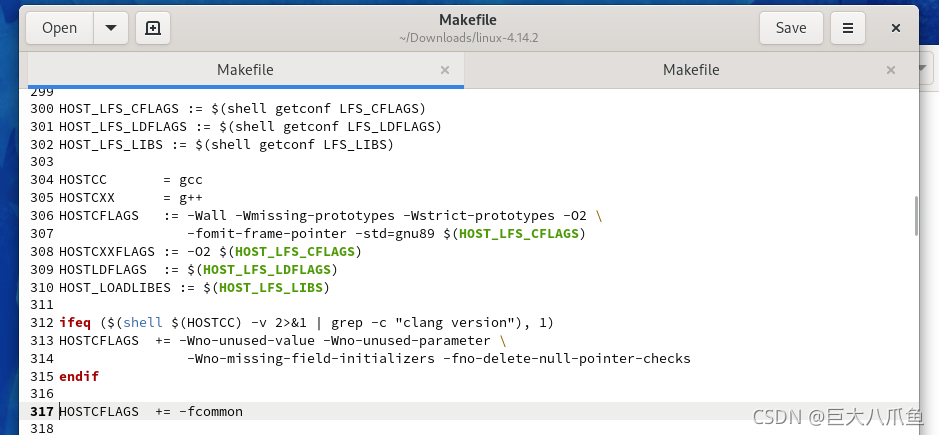Close the gedit window
Screen dimensions: 939x435
pyautogui.click(x=896, y=28)
